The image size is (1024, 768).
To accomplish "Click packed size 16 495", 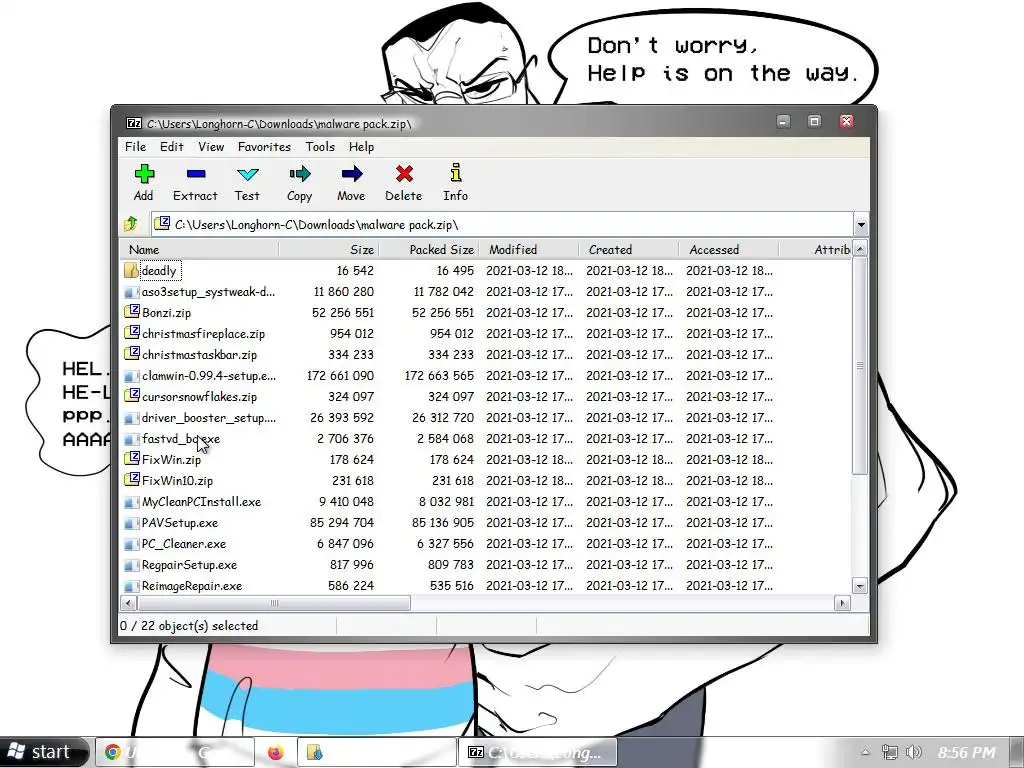I will (456, 270).
